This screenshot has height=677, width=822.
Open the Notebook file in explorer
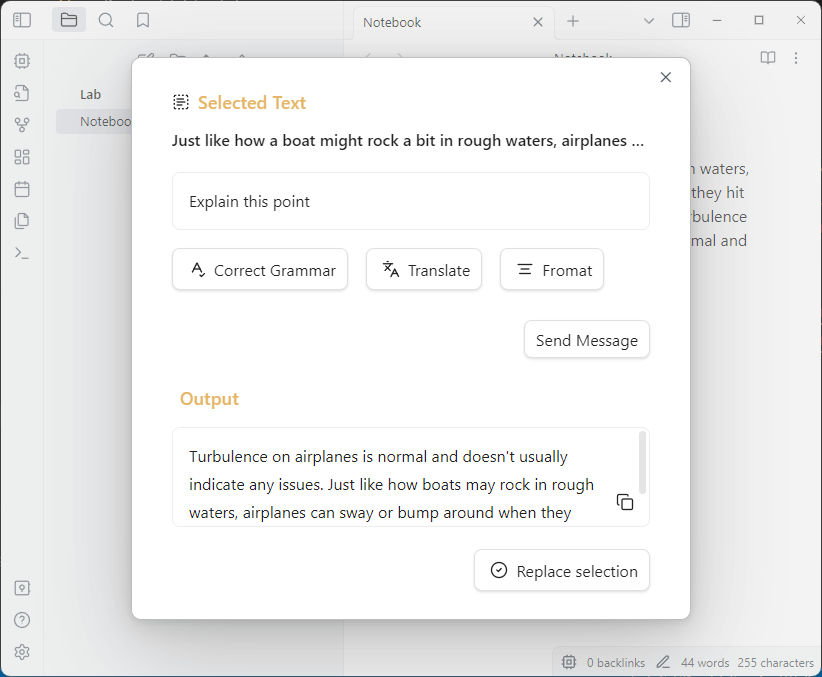94,122
